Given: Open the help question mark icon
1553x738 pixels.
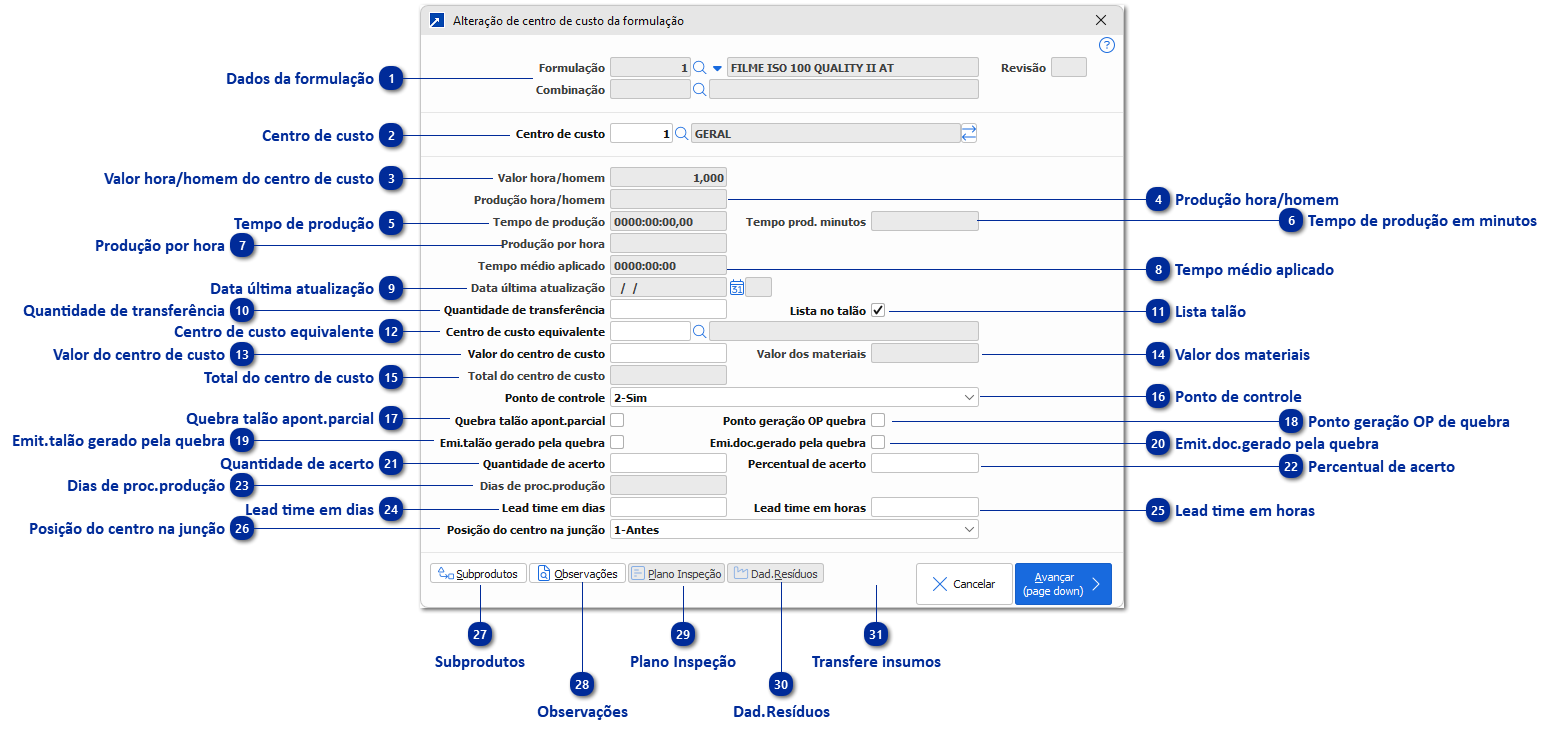Looking at the screenshot, I should coord(1106,45).
